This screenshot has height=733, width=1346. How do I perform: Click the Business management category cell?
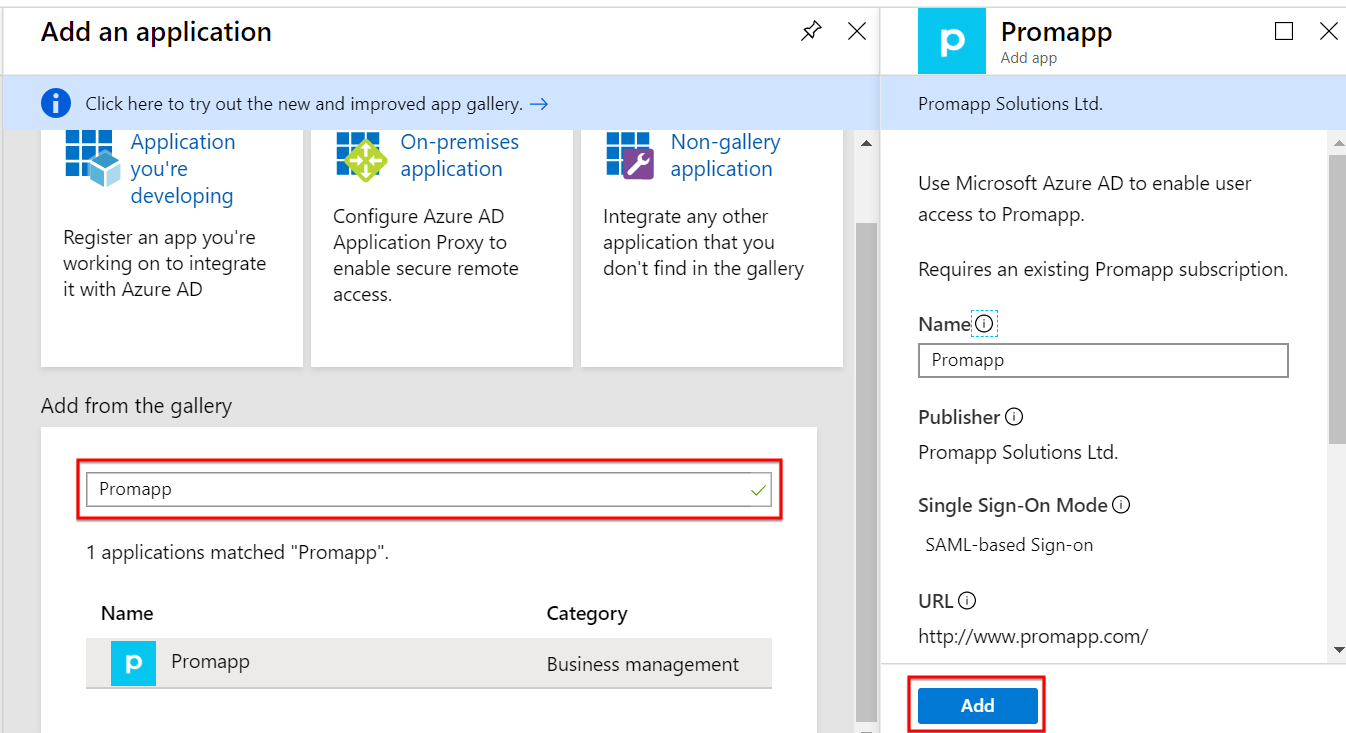tap(643, 664)
